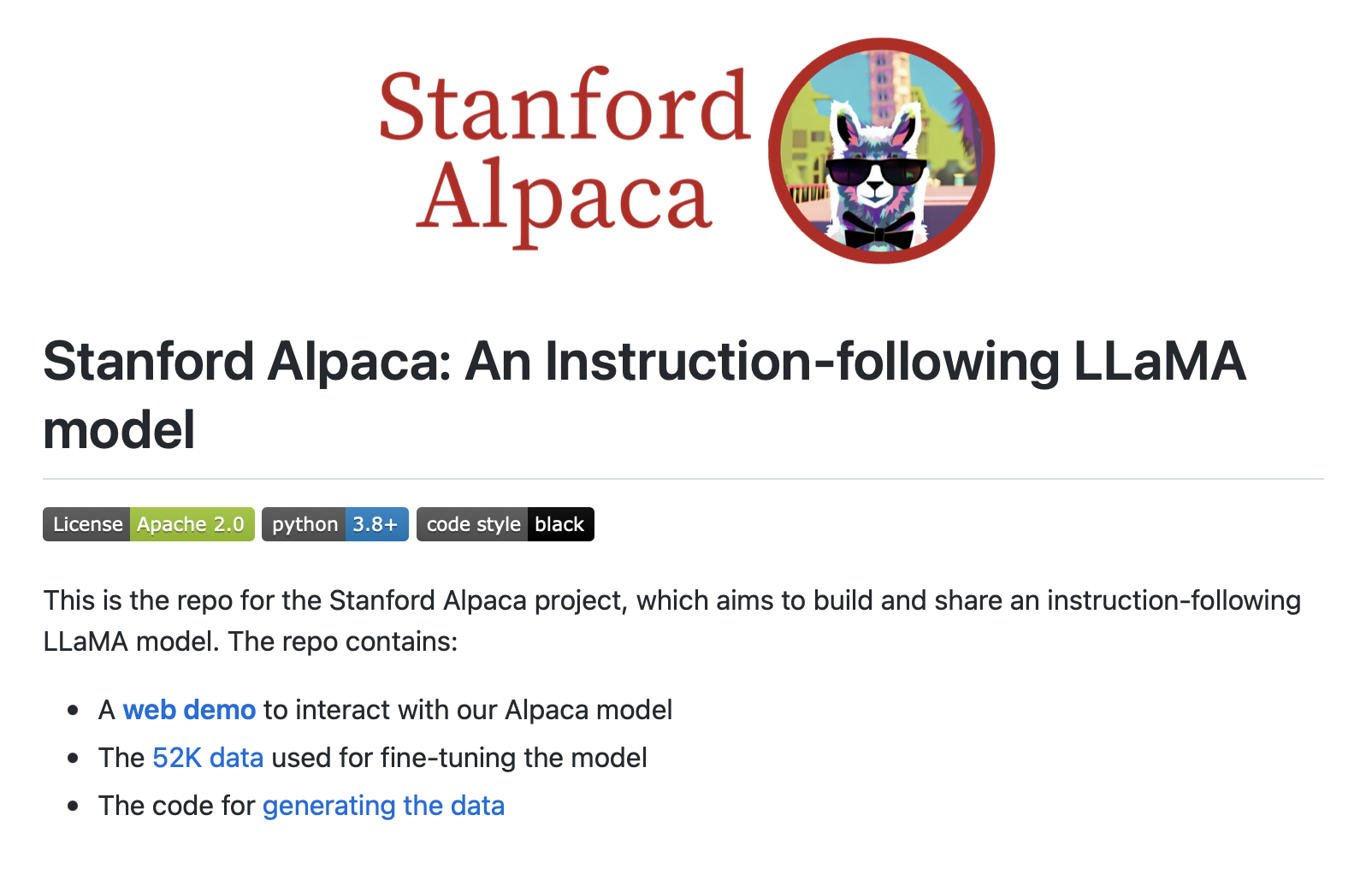Open the '52K data' link
The width and height of the screenshot is (1372, 874).
[x=208, y=758]
